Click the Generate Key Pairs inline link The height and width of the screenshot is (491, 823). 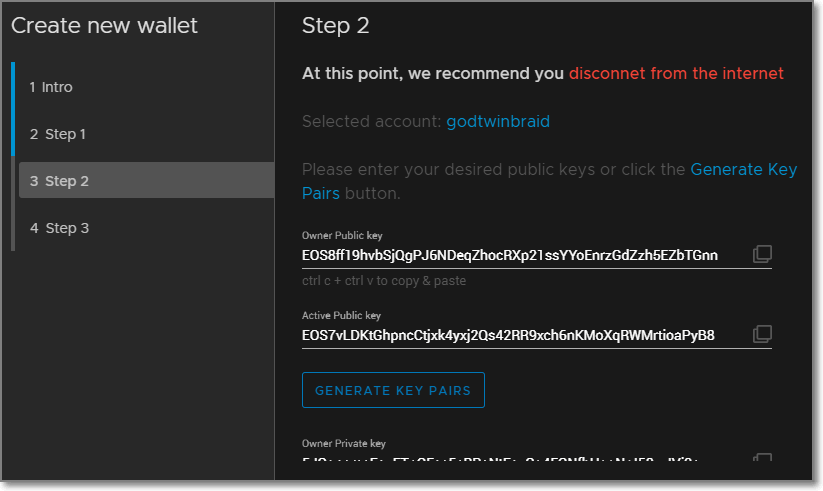point(743,170)
